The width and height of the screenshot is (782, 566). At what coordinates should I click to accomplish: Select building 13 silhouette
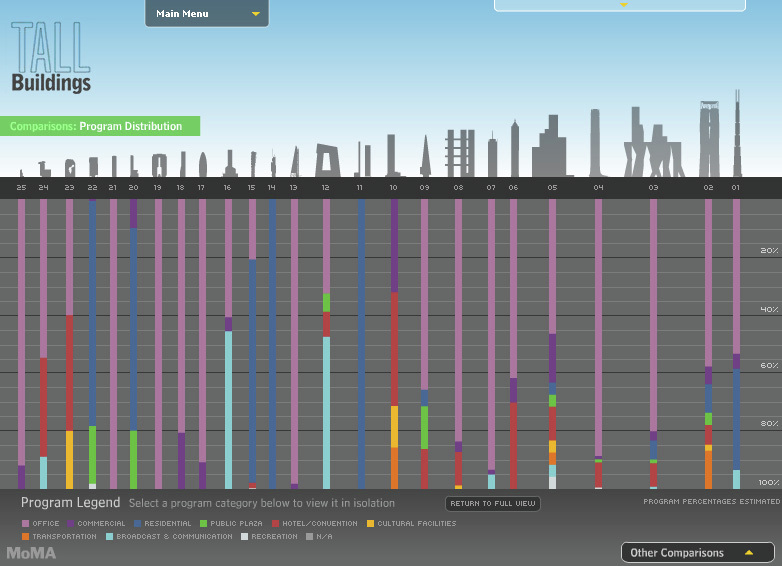point(295,163)
